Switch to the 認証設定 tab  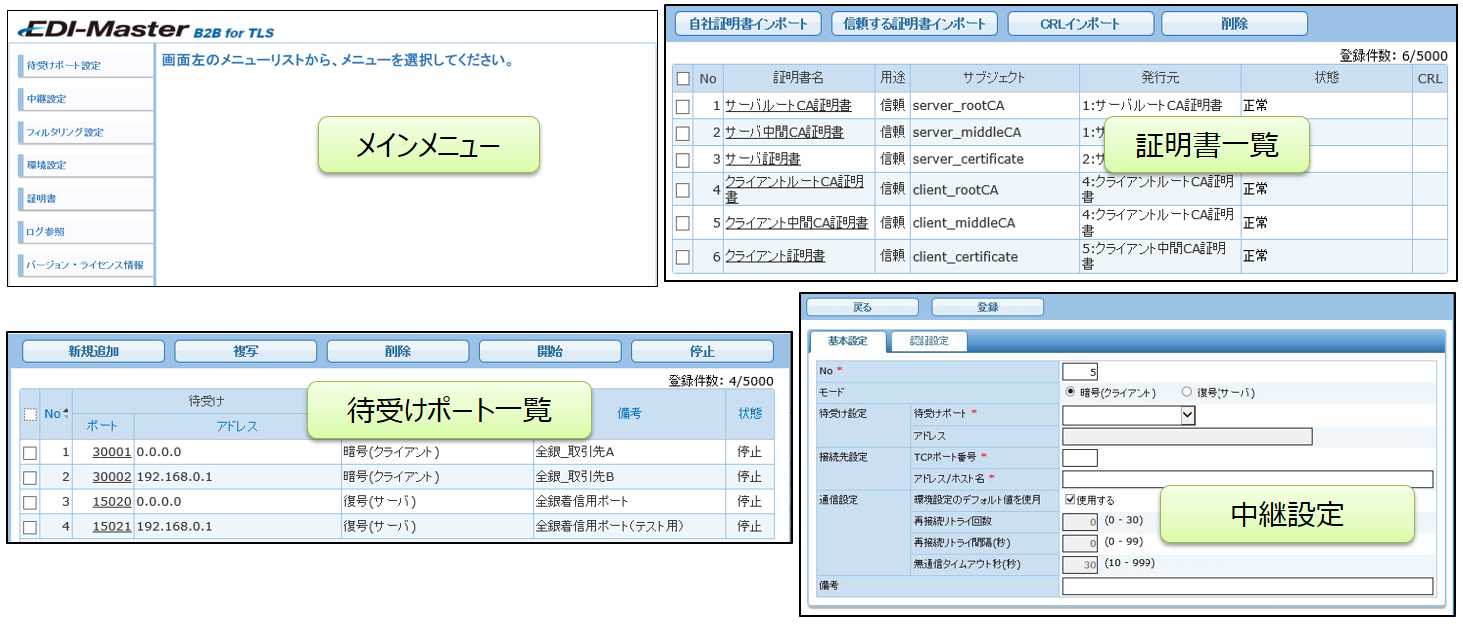(x=929, y=341)
